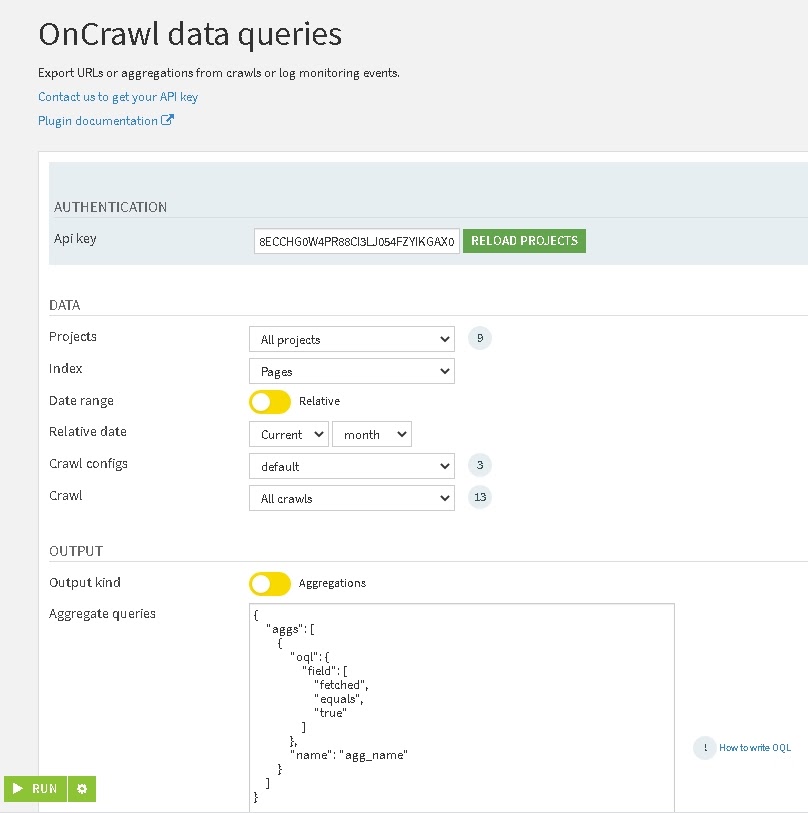Toggle the Aggregations output kind switch

coord(269,583)
